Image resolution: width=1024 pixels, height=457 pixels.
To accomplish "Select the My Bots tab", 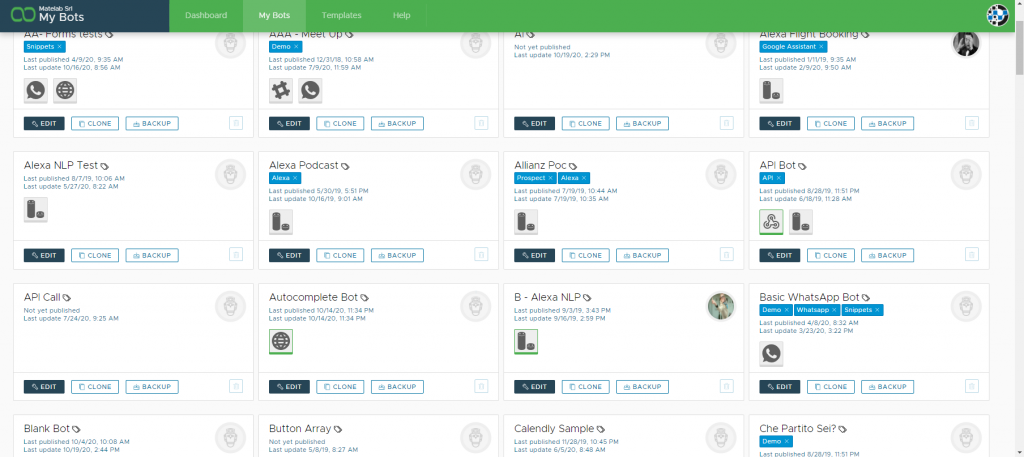I will pyautogui.click(x=274, y=16).
